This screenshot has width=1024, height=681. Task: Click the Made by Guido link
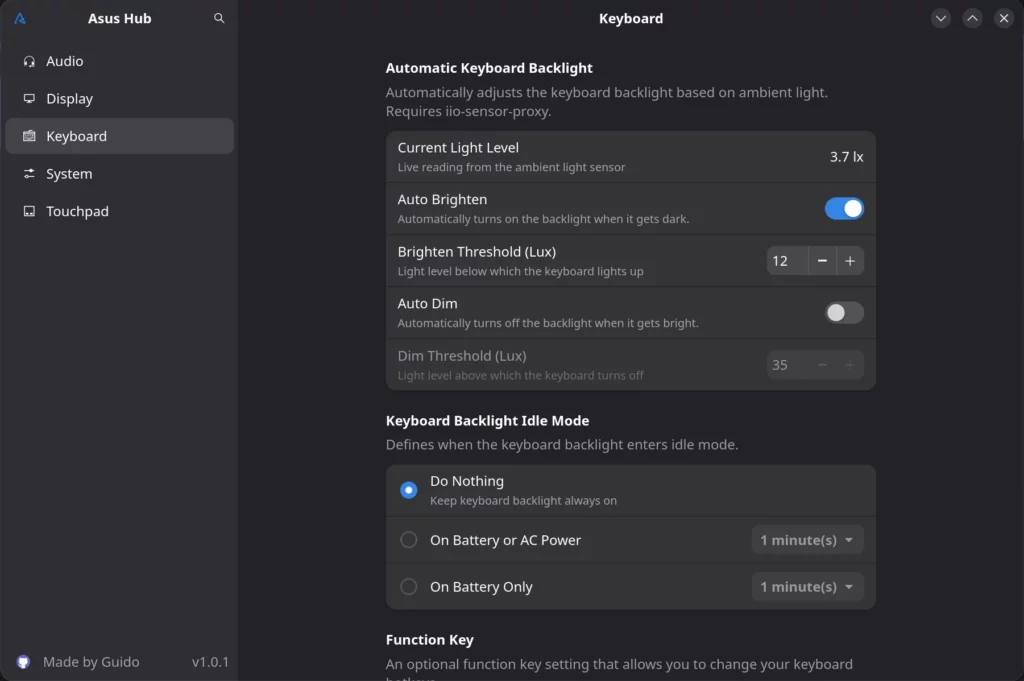(x=91, y=662)
